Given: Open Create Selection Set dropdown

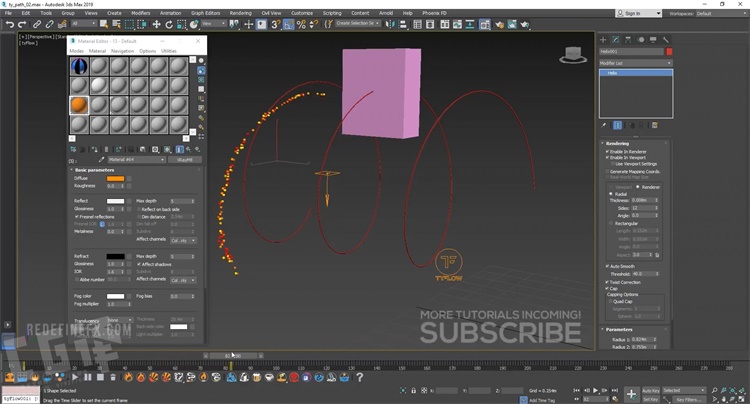Looking at the screenshot, I should 358,23.
